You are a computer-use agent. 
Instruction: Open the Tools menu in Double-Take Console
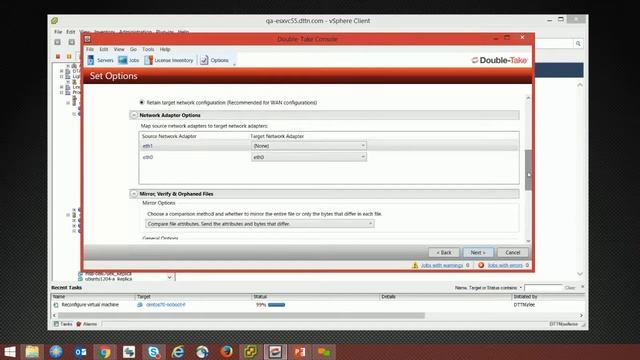148,49
